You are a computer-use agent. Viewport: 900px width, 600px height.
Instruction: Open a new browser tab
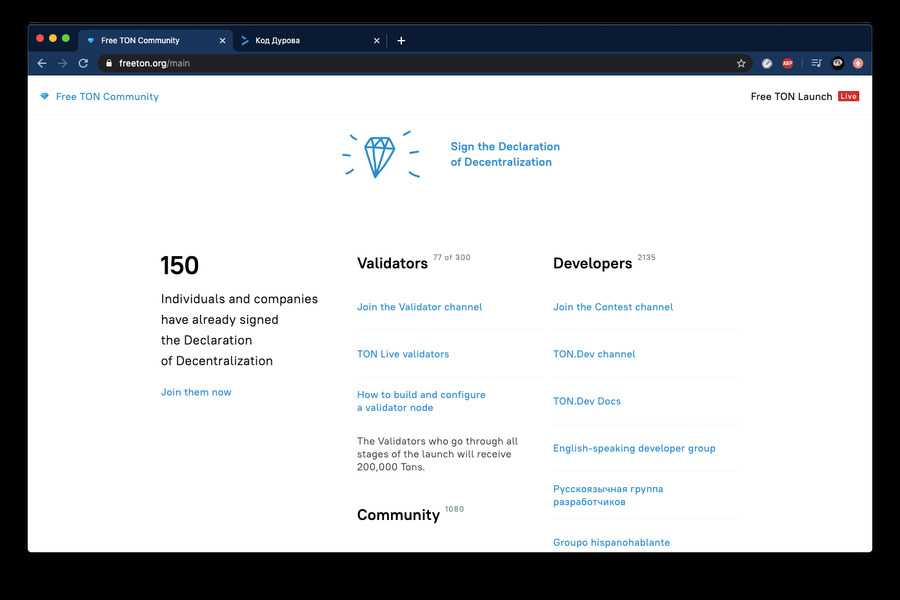point(401,40)
